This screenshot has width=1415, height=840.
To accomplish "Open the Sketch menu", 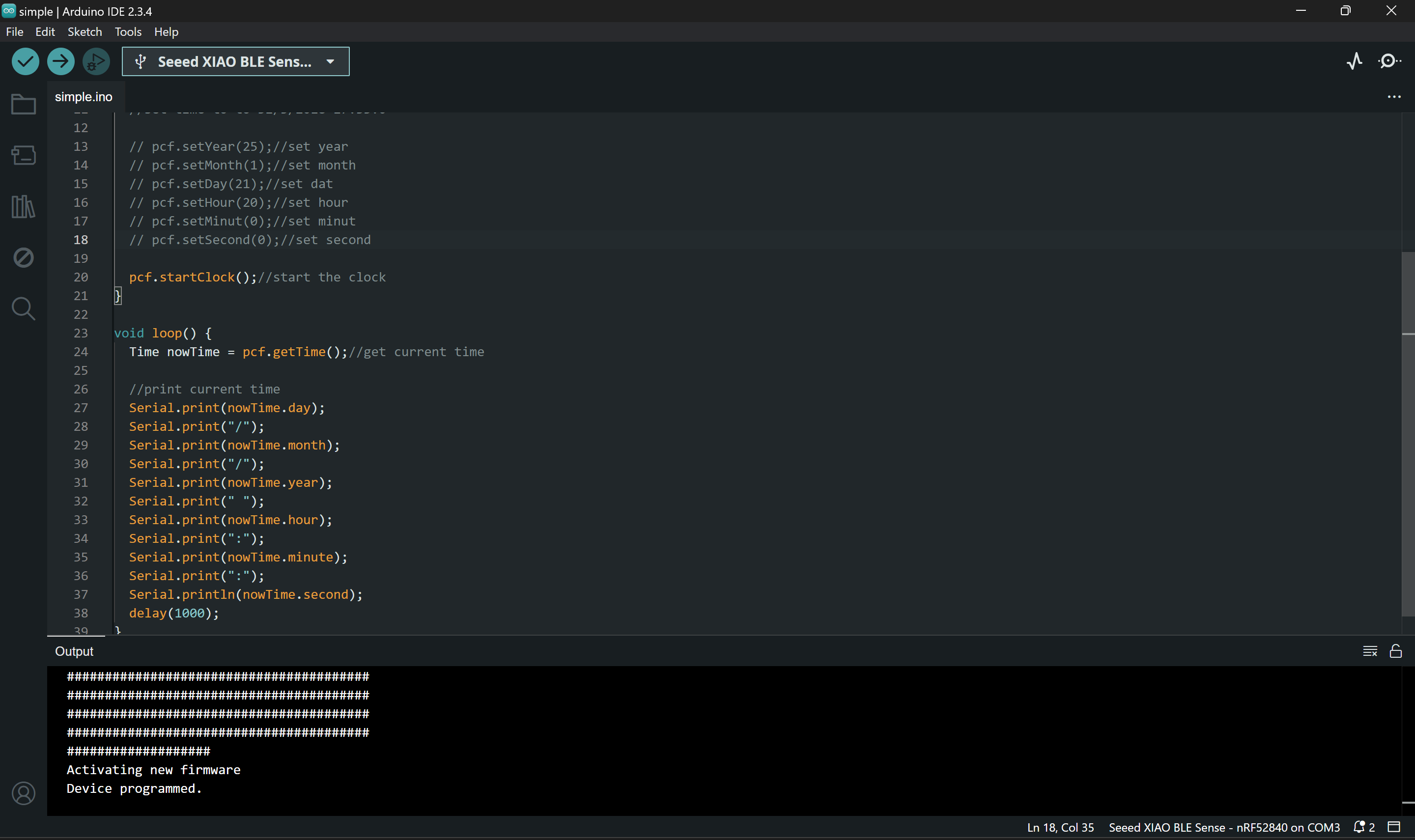I will pos(85,32).
